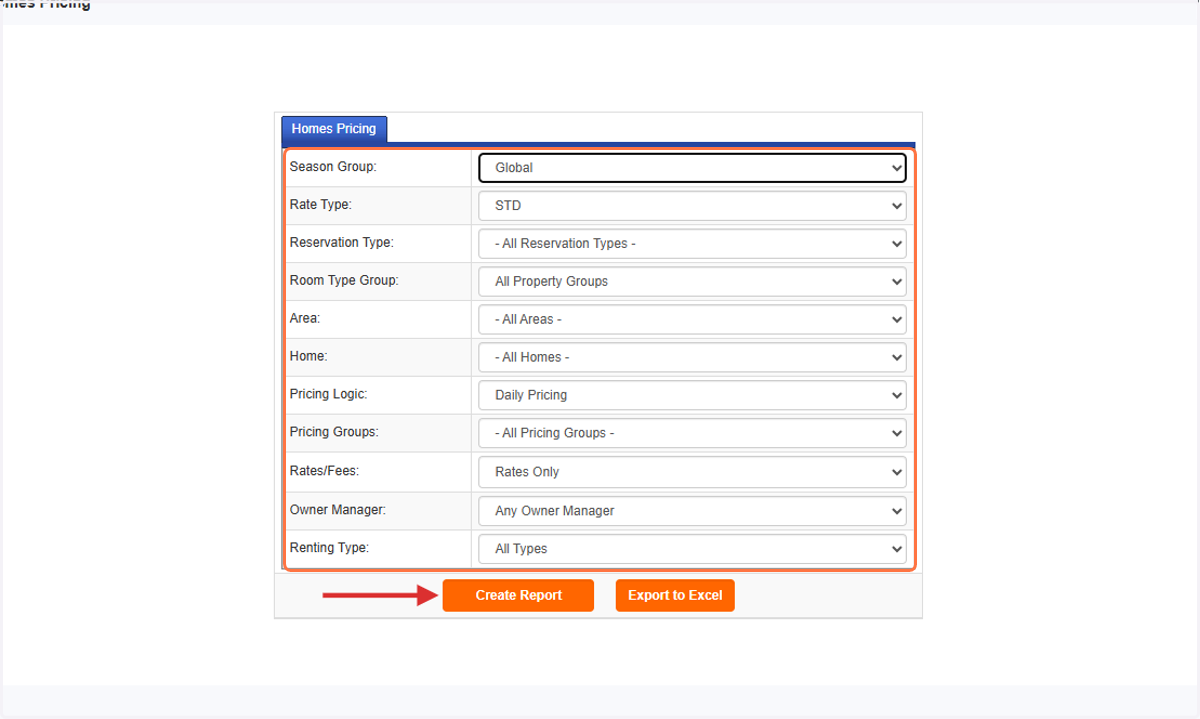Screen dimensions: 1200x719
Task: Expand the Reservation Type dropdown
Action: click(x=693, y=244)
